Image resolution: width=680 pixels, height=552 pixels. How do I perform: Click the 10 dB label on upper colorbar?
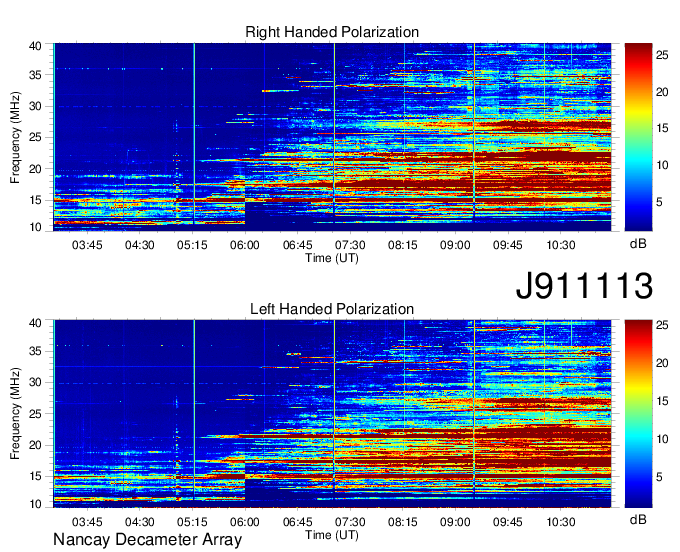pyautogui.click(x=662, y=165)
